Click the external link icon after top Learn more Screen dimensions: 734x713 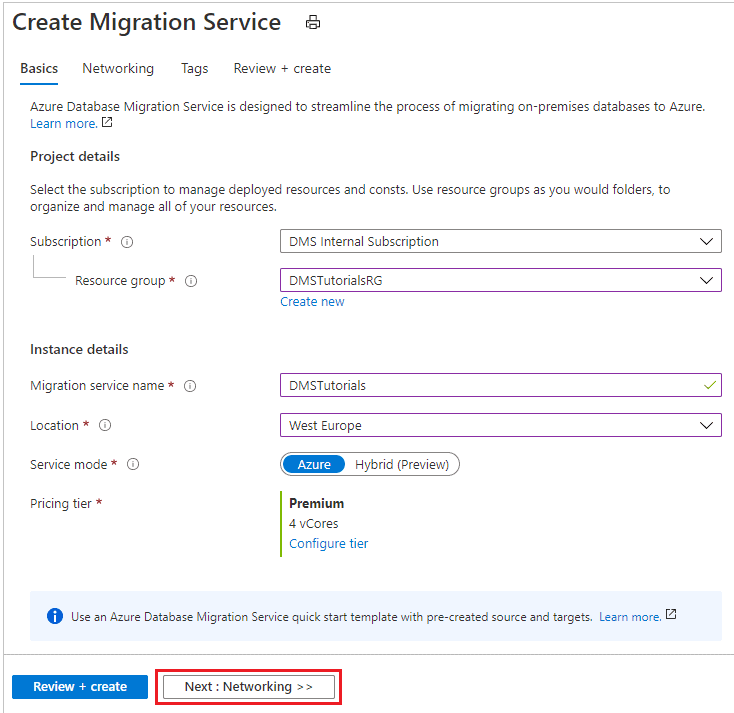click(107, 123)
